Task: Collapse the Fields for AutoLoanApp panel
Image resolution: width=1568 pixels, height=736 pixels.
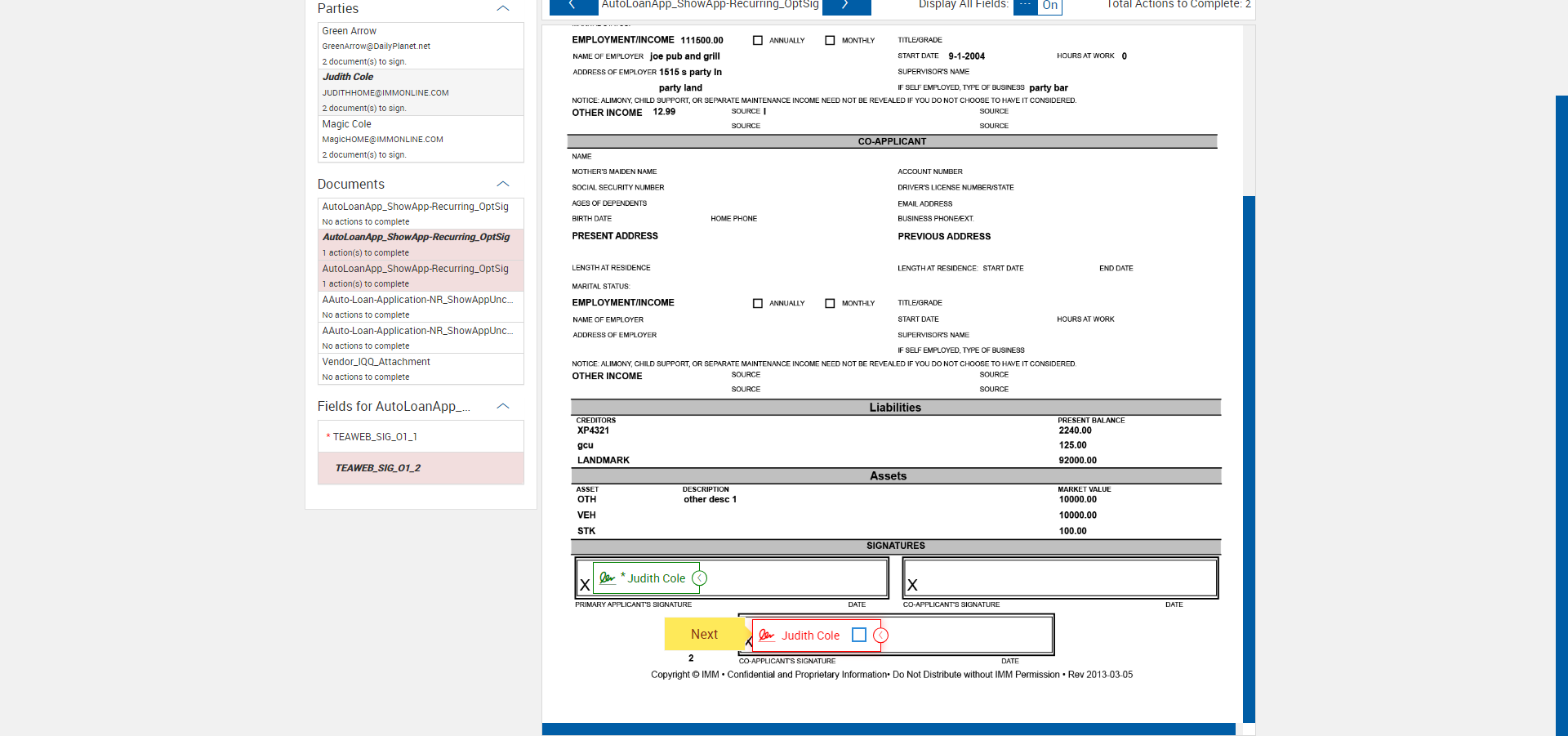Action: 503,406
